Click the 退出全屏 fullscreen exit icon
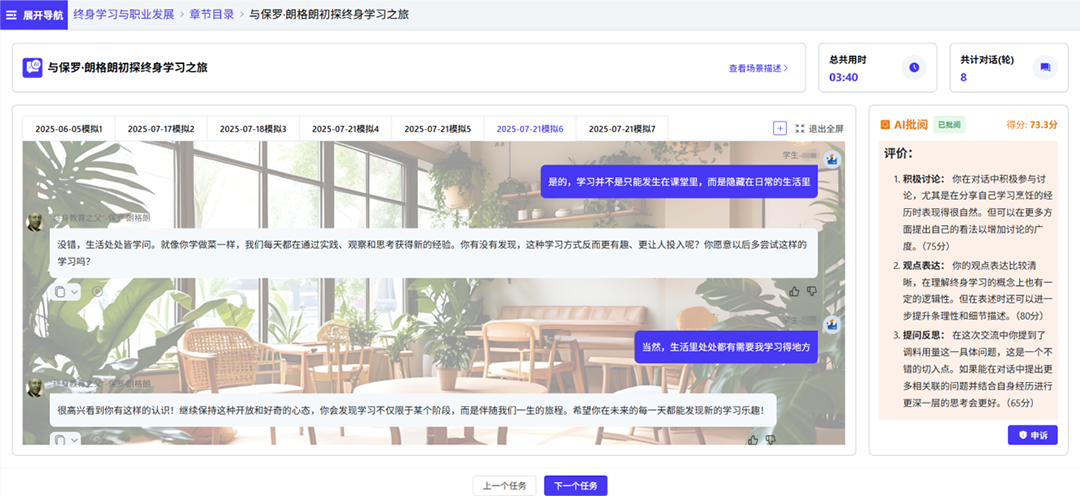This screenshot has width=1080, height=496. point(800,128)
